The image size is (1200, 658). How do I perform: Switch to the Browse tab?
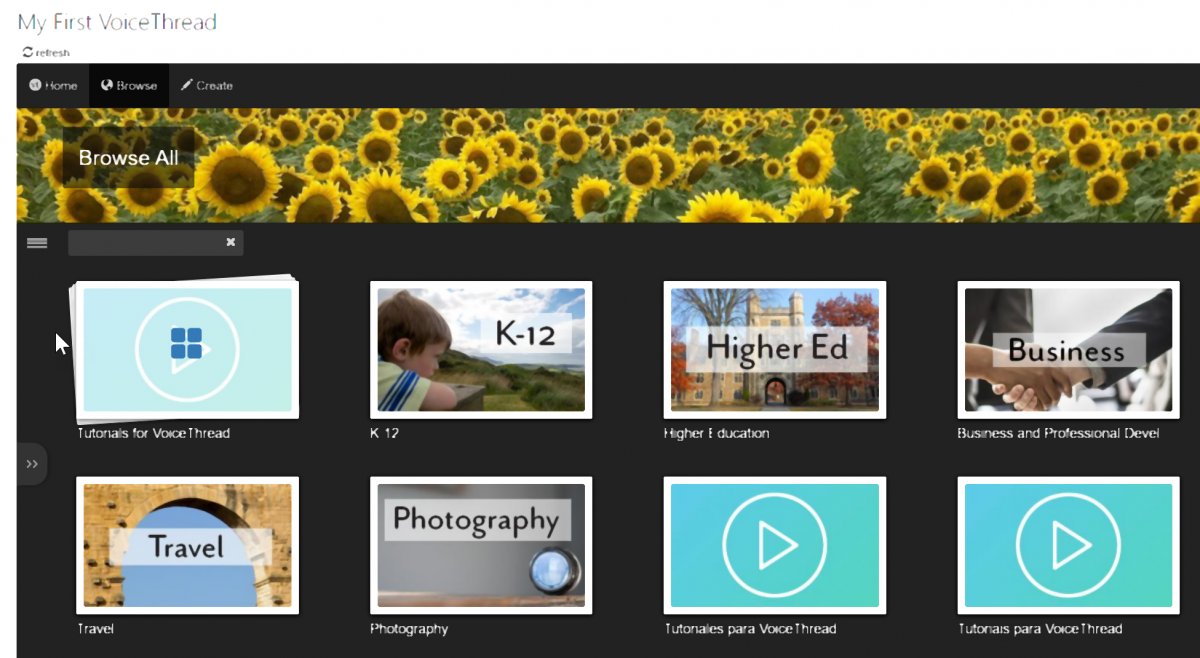129,86
